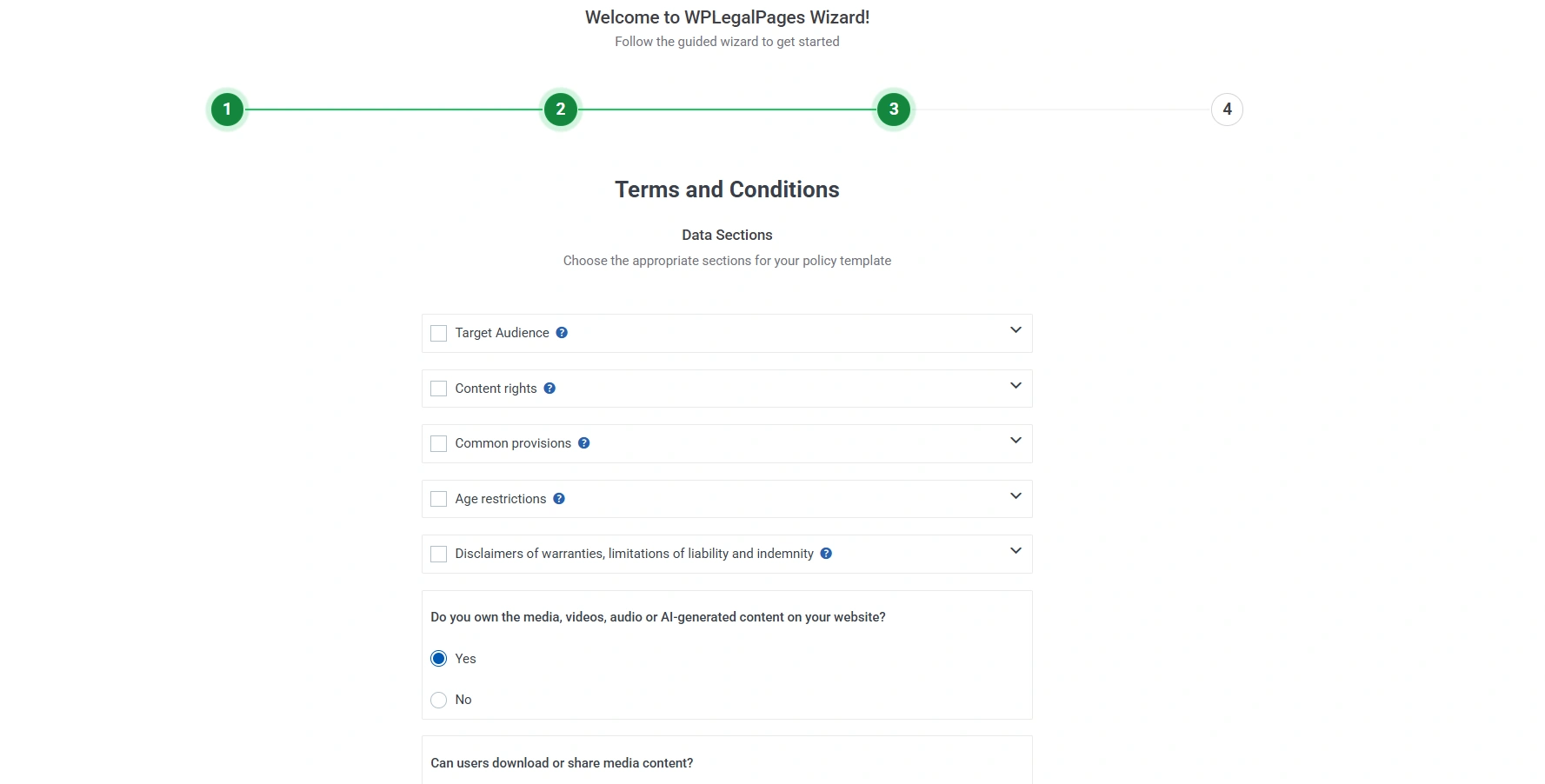Check the Target Audience checkbox
Image resolution: width=1545 pixels, height=784 pixels.
click(x=438, y=333)
